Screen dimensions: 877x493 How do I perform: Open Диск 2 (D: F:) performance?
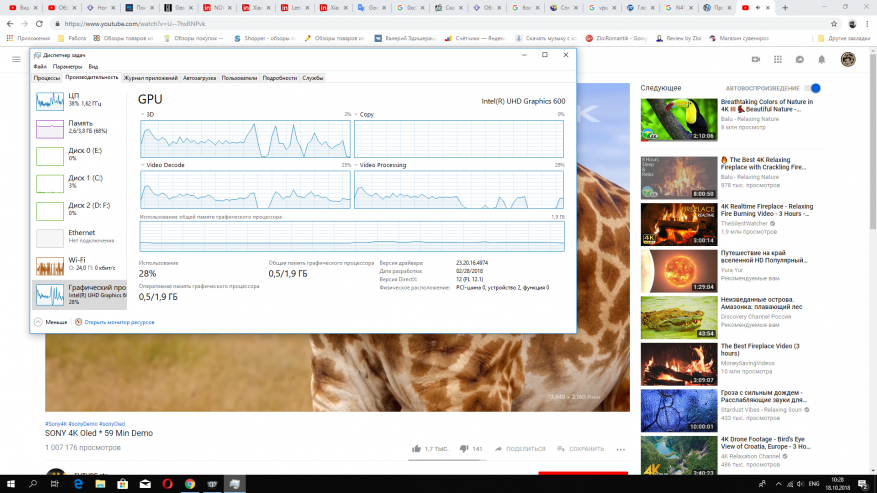coord(79,211)
